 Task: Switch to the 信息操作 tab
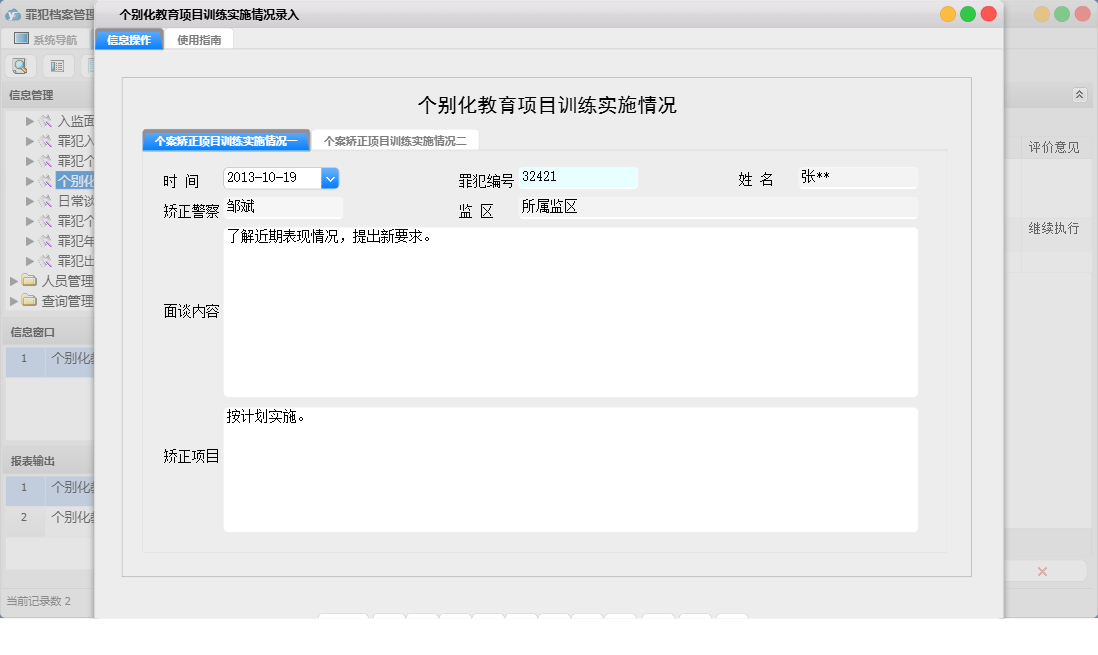[129, 40]
